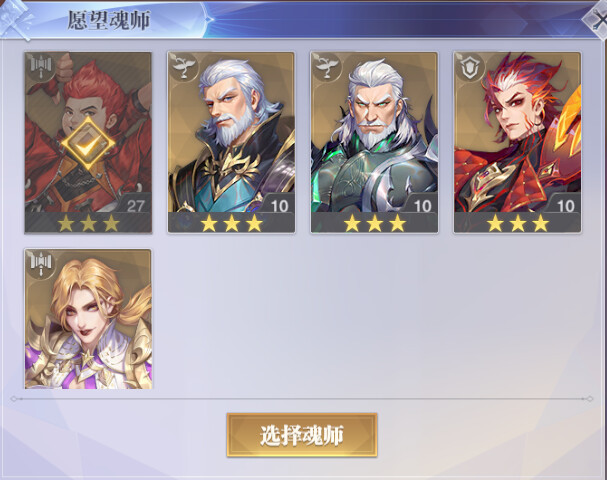This screenshot has width=607, height=480.
Task: Click the level 10 badge on green-armored elder card
Action: (x=422, y=206)
